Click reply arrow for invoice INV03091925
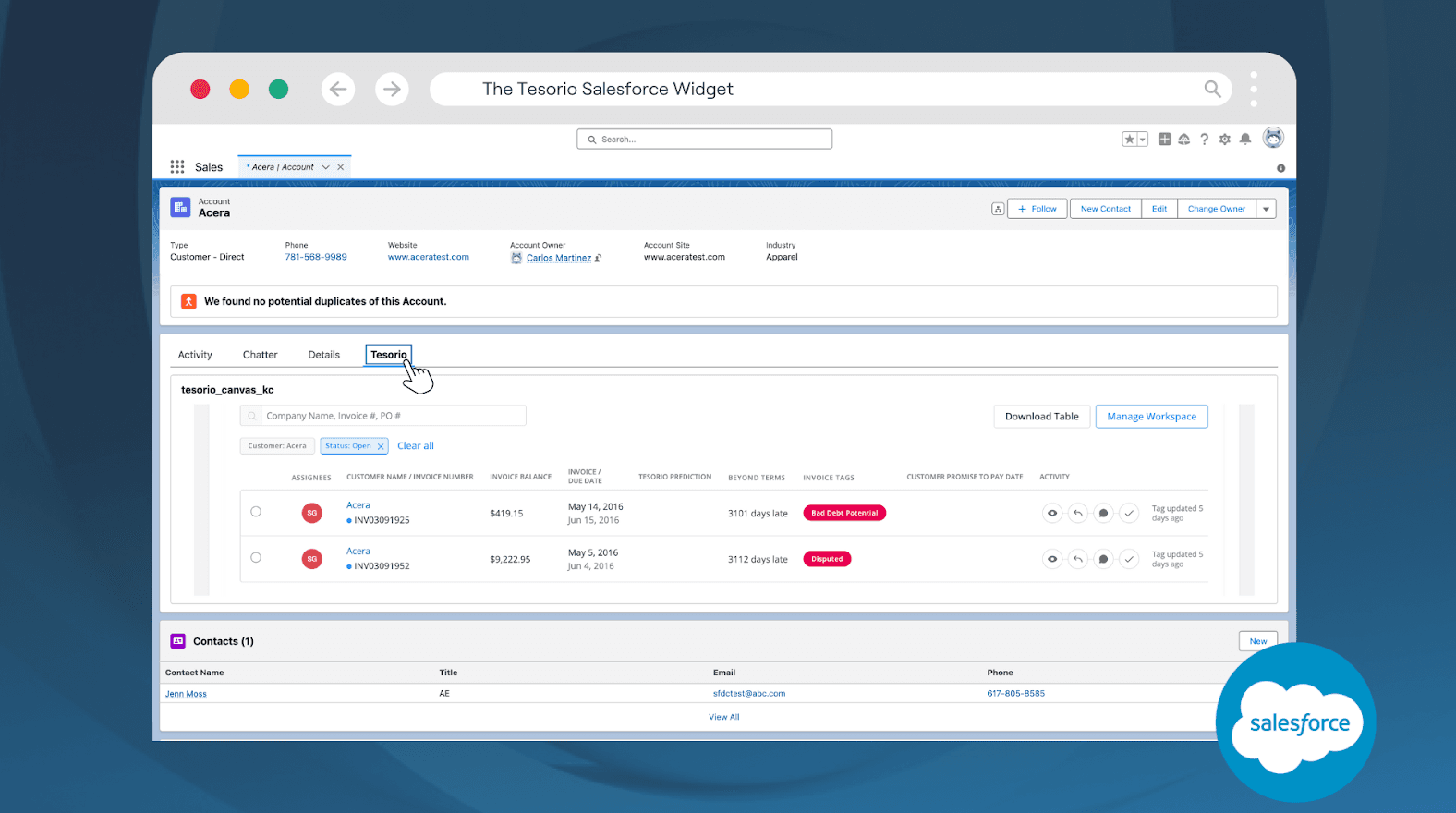This screenshot has width=1456, height=813. 1077,513
